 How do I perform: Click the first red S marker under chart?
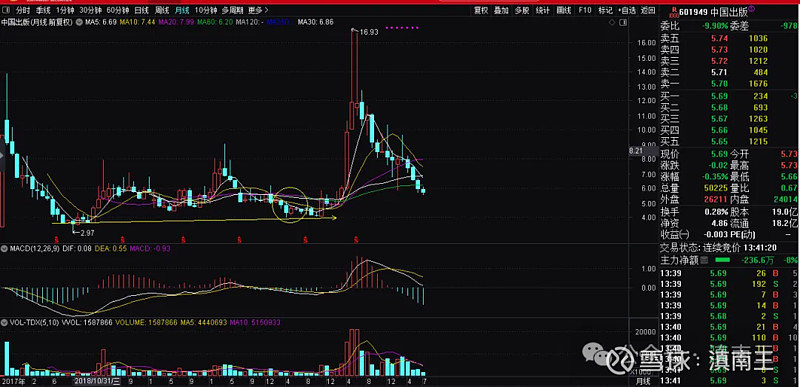pos(57,239)
